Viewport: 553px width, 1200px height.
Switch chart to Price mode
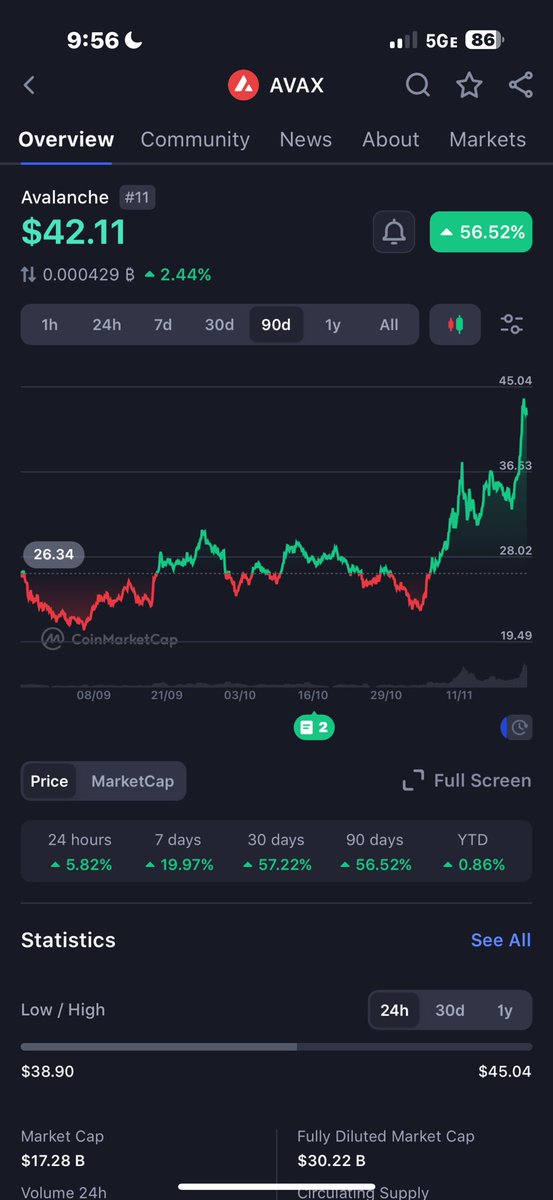(x=49, y=781)
